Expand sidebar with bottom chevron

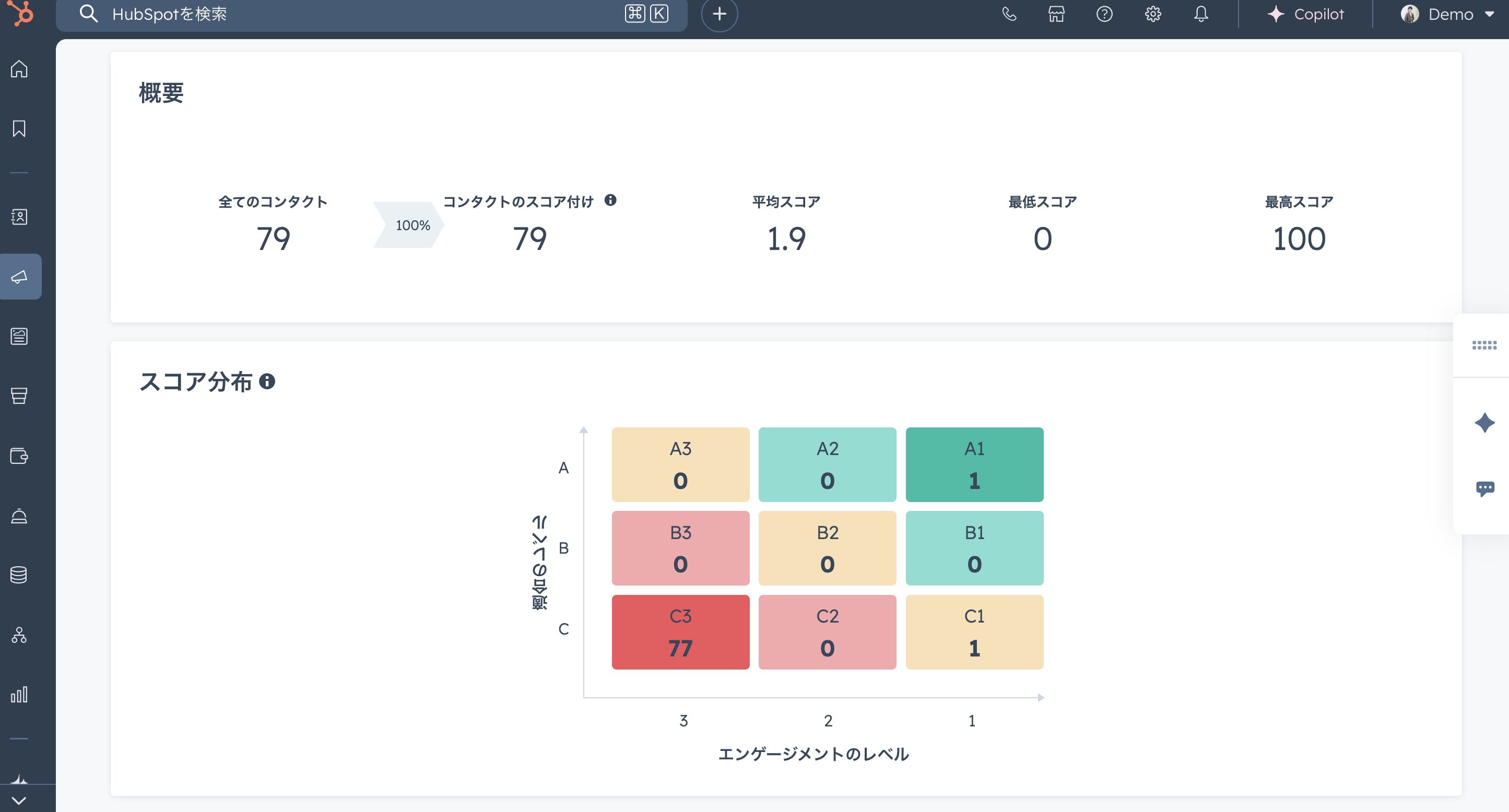pos(19,801)
